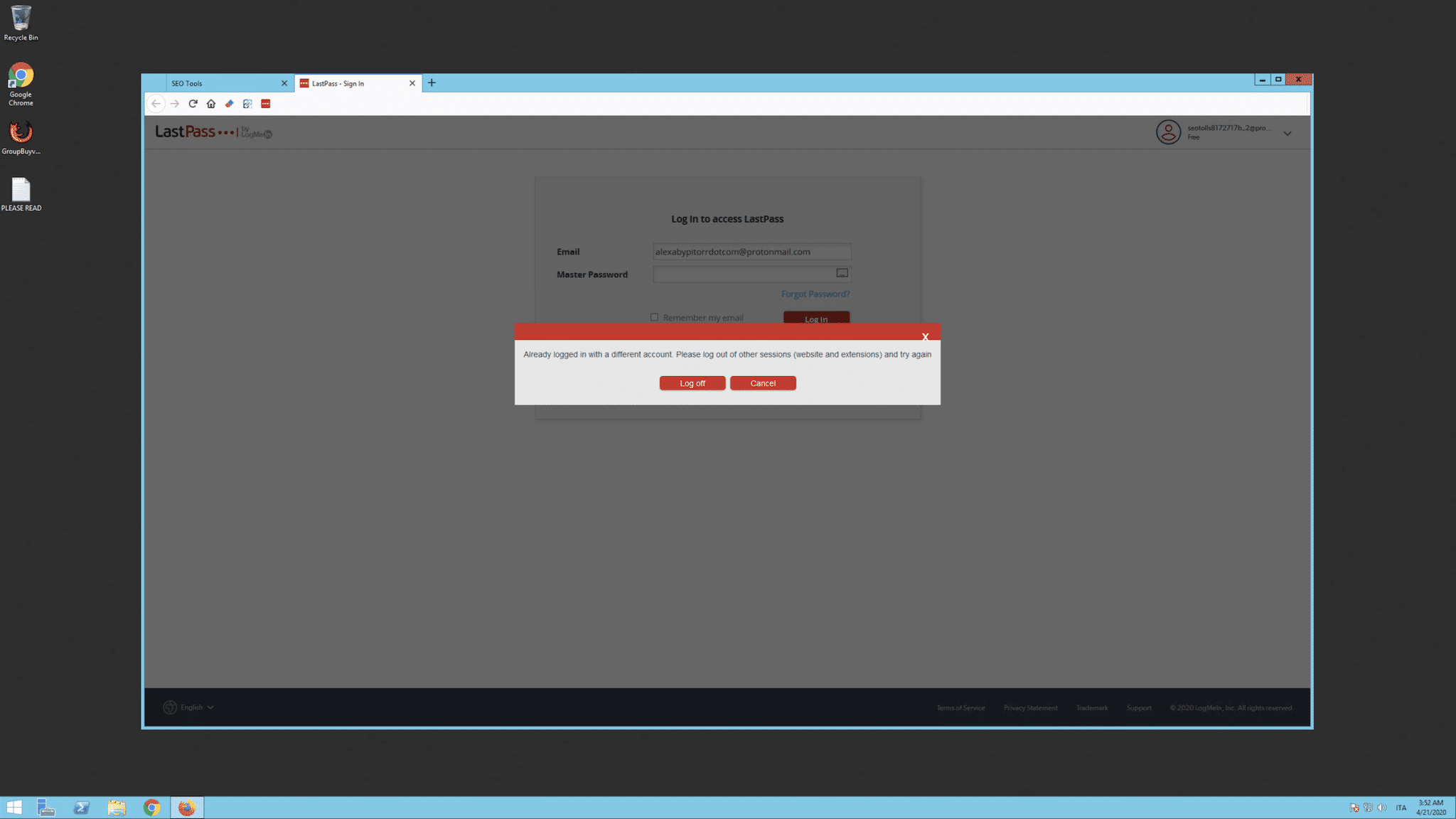1456x819 pixels.
Task: Open the Windows Start button
Action: tap(14, 808)
